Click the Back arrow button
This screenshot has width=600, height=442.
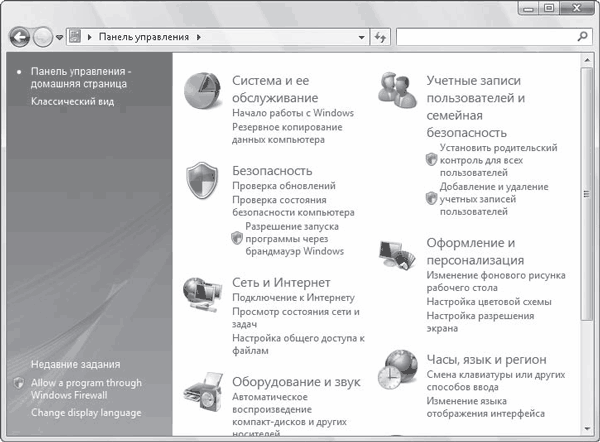point(20,37)
